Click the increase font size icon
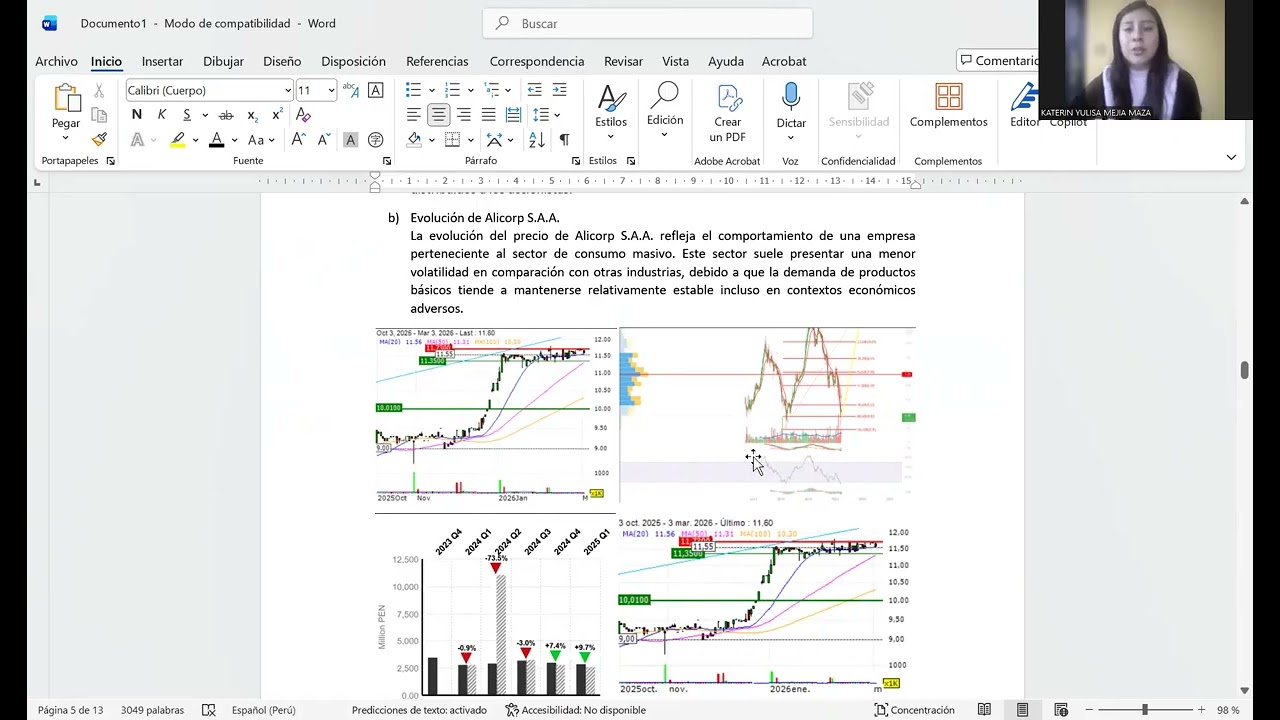 point(298,140)
